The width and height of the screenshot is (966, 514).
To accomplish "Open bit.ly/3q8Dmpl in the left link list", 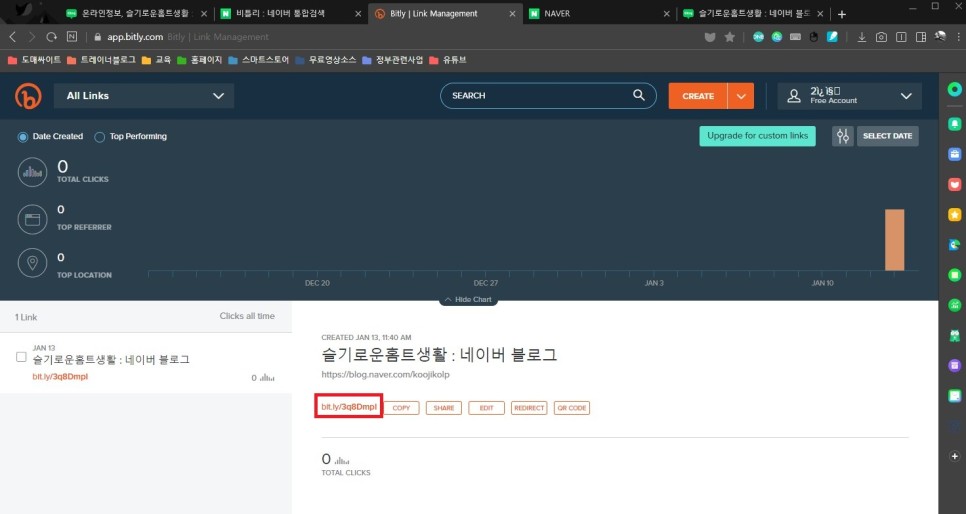I will 60,377.
